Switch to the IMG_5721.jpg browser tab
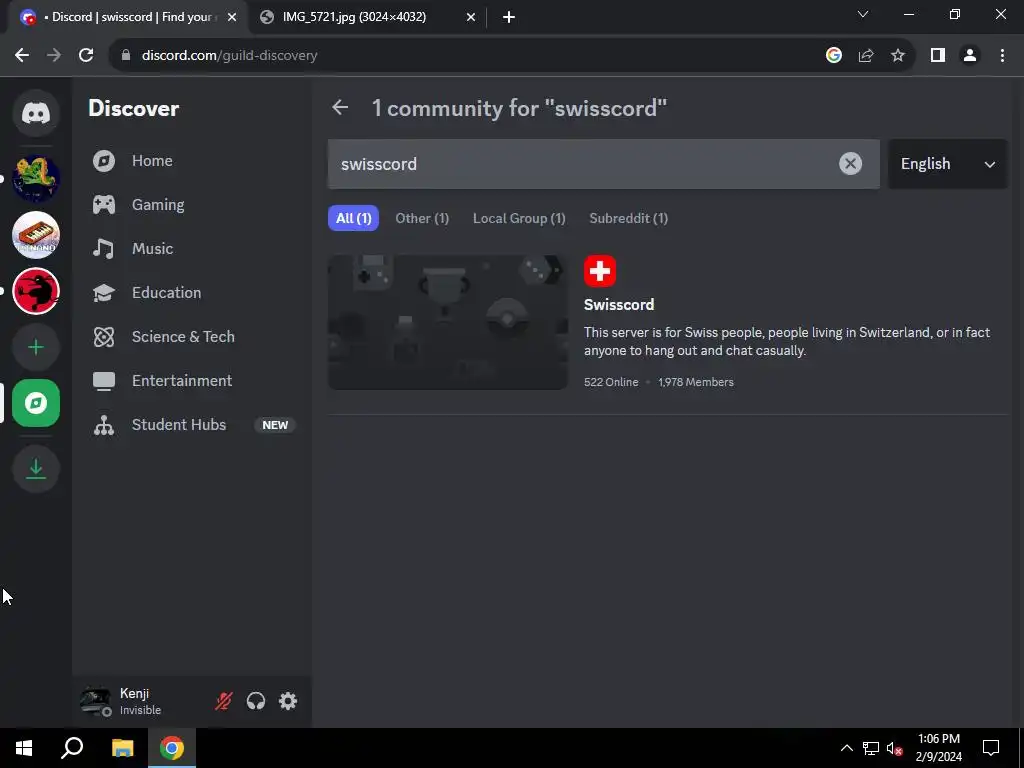The height and width of the screenshot is (768, 1024). 367,17
